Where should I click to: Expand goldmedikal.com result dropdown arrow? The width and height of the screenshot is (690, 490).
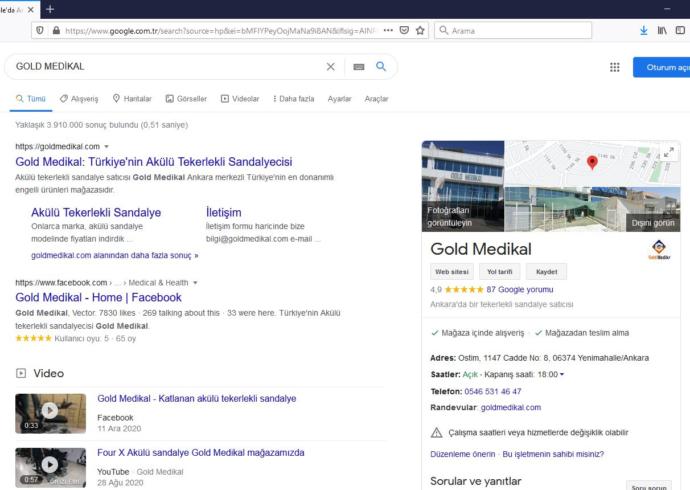point(106,146)
